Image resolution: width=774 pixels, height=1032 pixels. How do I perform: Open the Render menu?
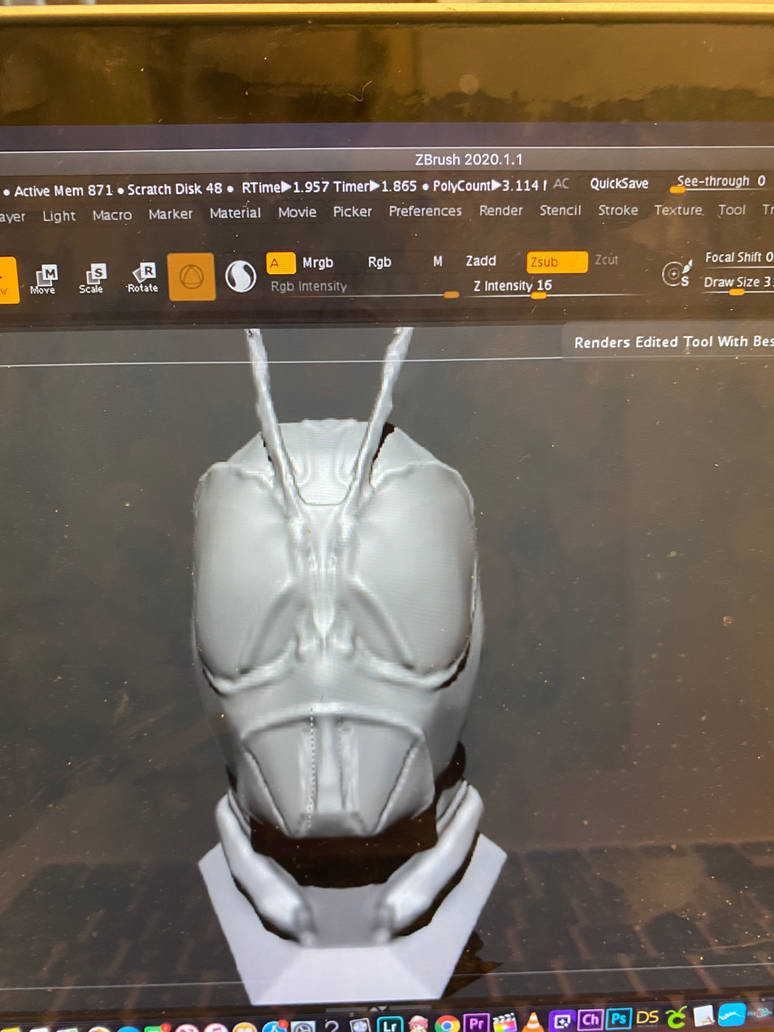click(501, 210)
